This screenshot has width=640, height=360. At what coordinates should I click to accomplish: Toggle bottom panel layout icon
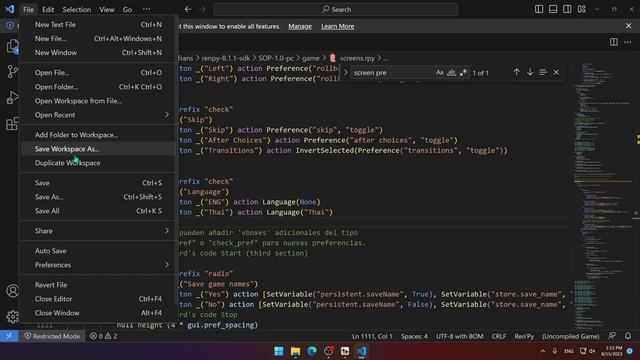point(553,9)
